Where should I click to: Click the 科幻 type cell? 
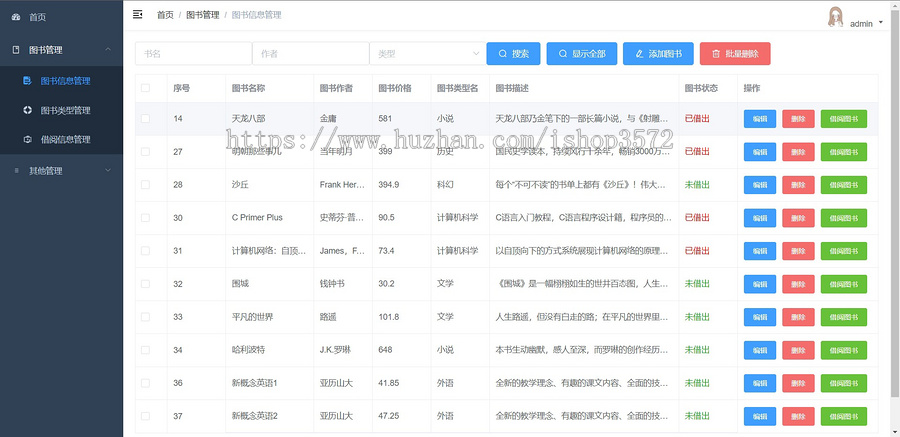[445, 184]
